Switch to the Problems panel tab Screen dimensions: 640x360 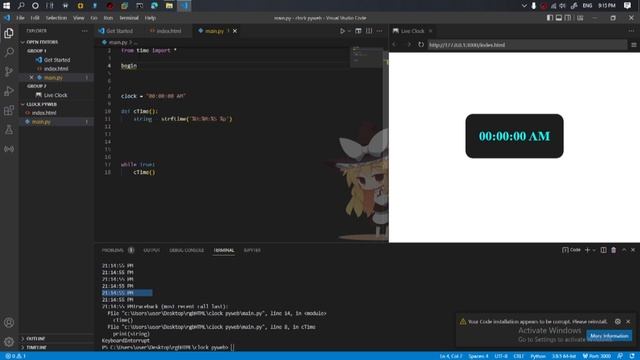(x=113, y=250)
